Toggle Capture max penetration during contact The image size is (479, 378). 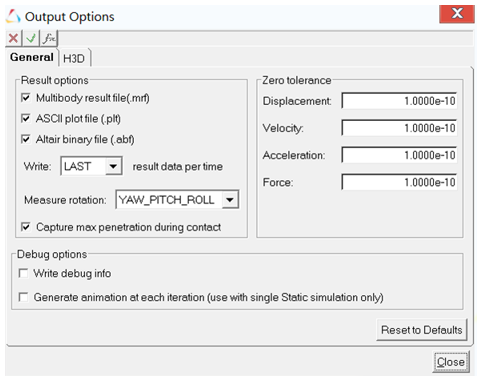pos(26,227)
